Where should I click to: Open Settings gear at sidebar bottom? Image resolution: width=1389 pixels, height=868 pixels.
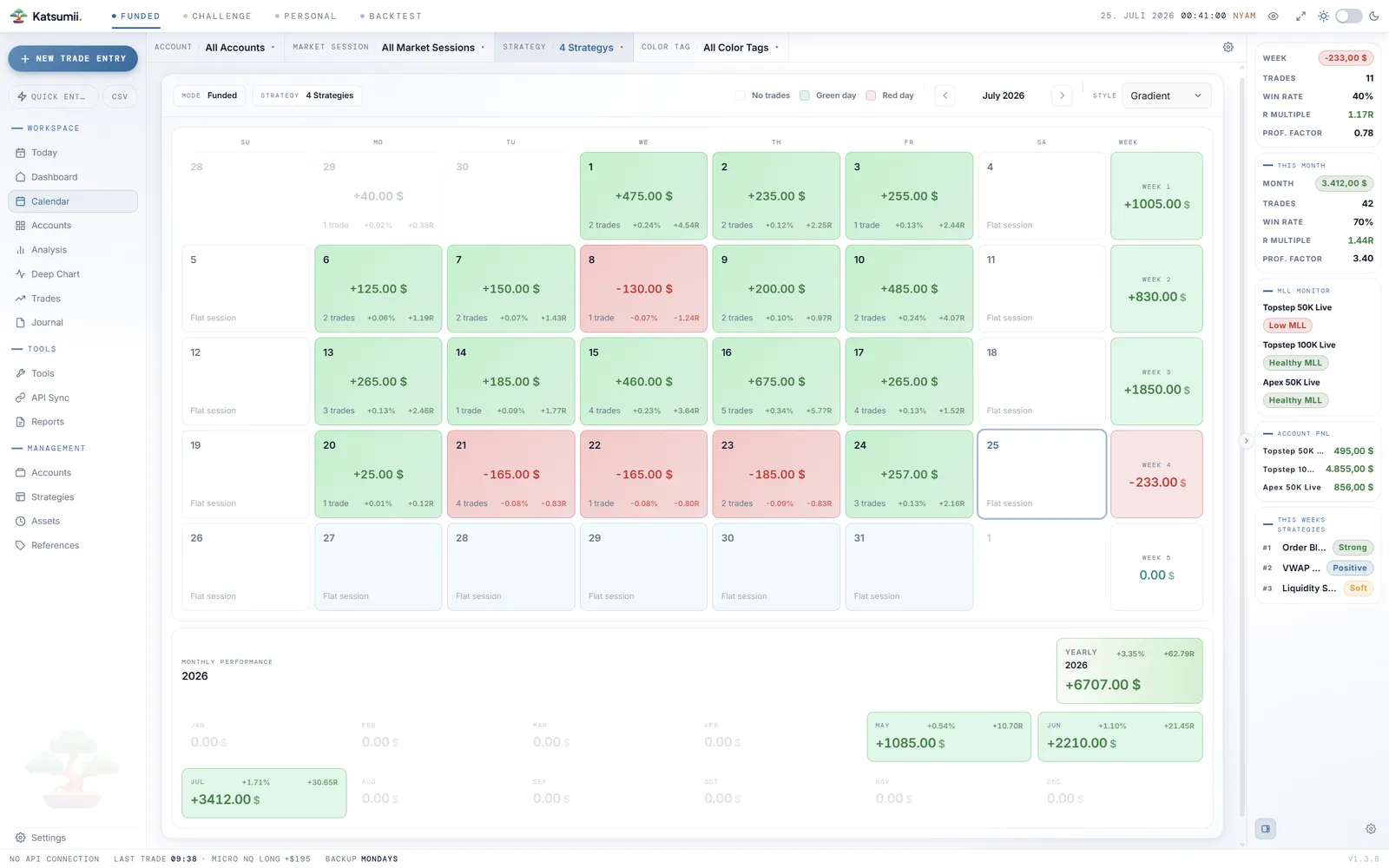tap(20, 838)
